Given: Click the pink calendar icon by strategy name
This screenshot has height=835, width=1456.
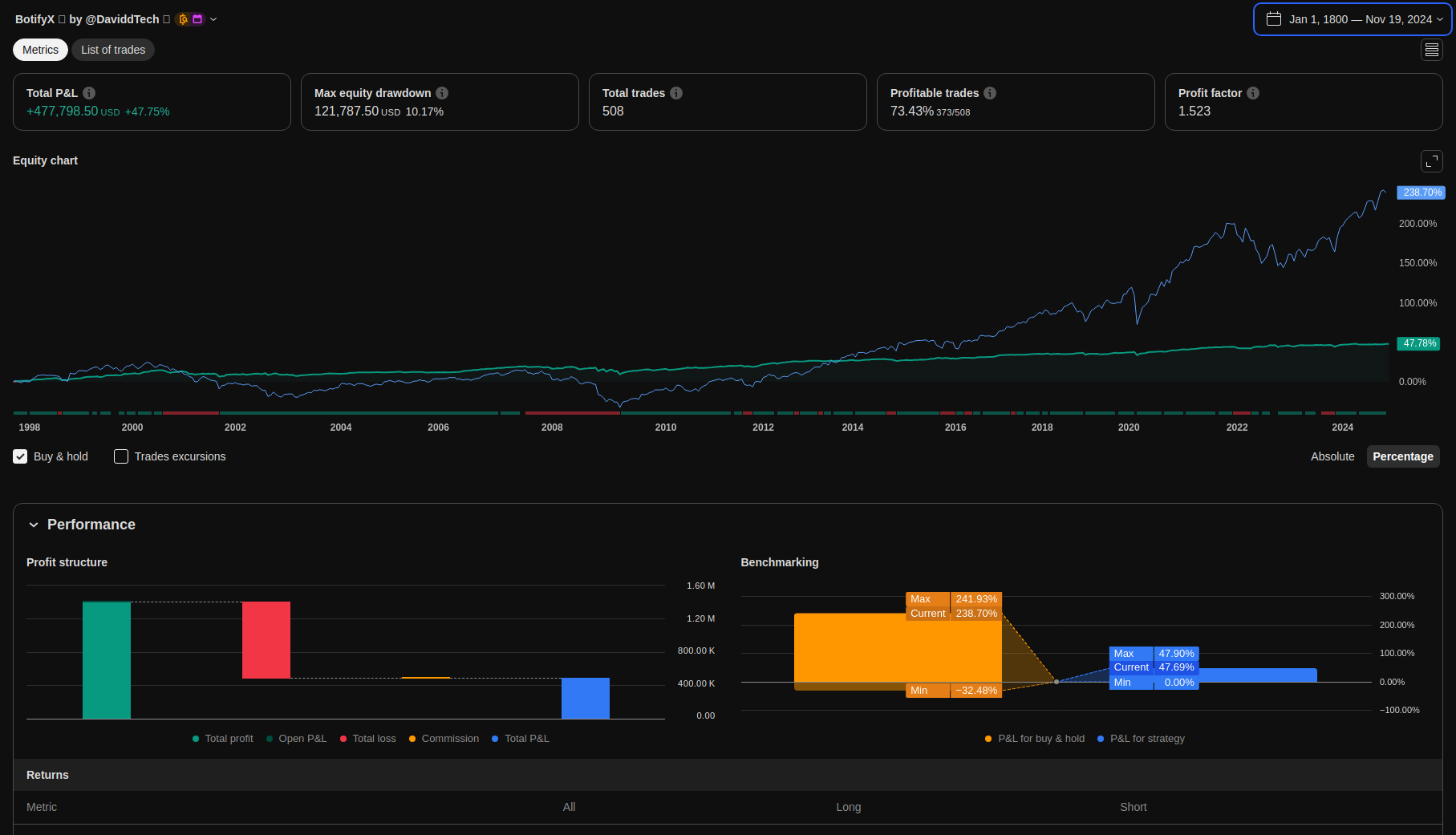Looking at the screenshot, I should 197,19.
